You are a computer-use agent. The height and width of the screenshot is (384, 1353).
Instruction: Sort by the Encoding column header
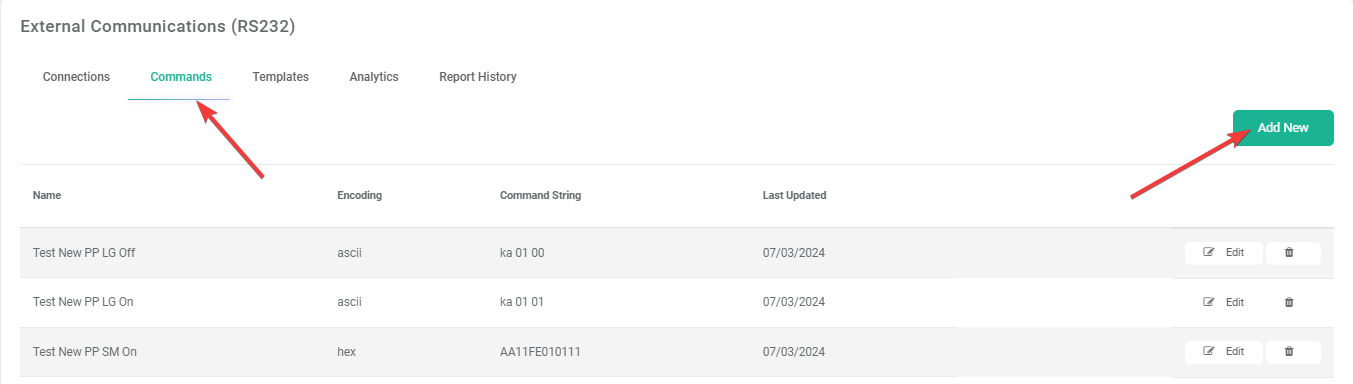pos(360,196)
